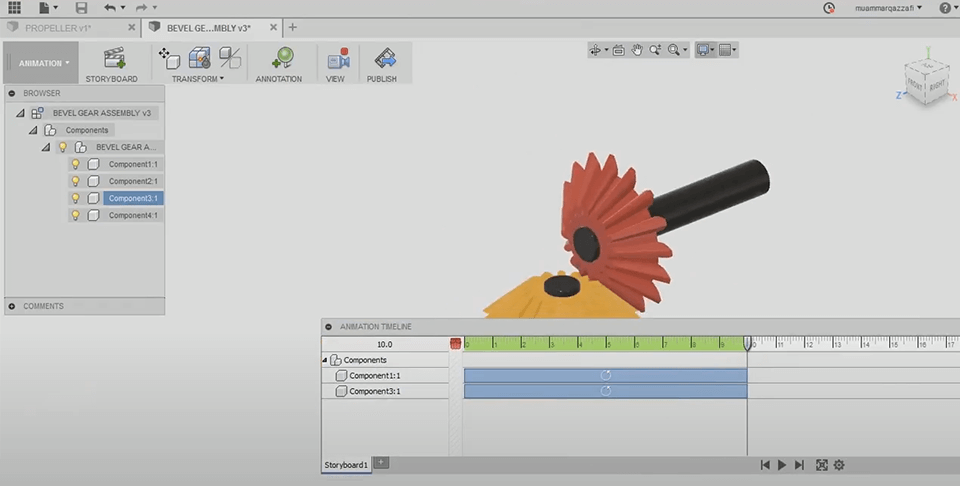Click the timeline playhead marker at 10

point(747,343)
